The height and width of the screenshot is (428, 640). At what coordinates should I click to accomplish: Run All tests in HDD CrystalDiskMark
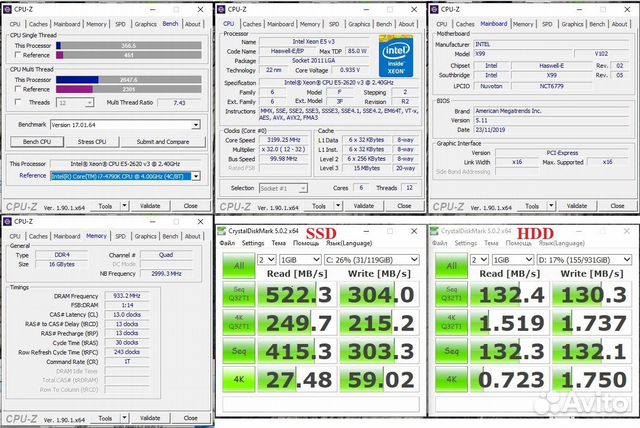point(451,266)
